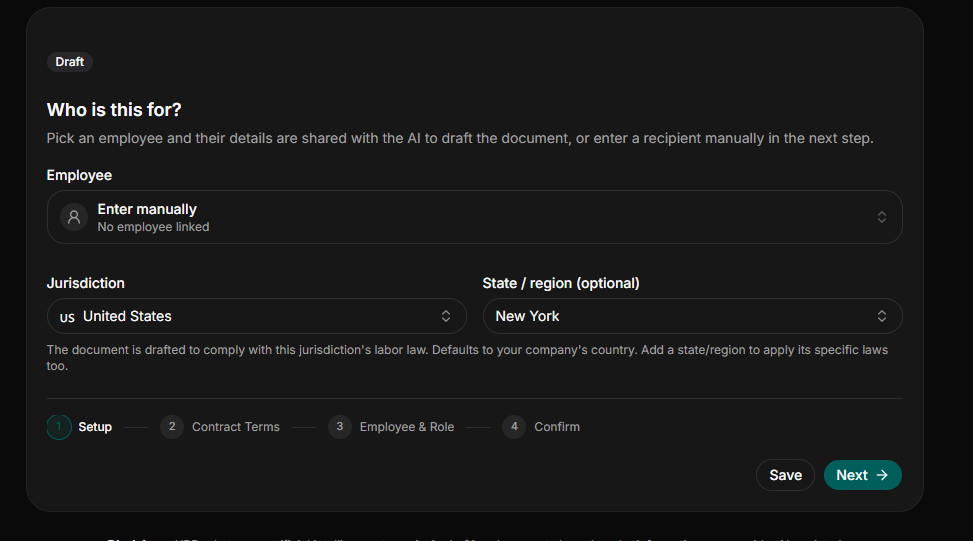Jump to step 2 Contract Terms
The width and height of the screenshot is (973, 541).
coord(220,427)
